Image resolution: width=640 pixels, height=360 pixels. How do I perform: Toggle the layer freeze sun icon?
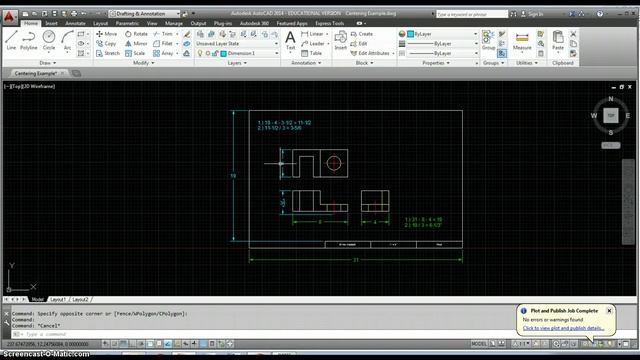[208, 53]
